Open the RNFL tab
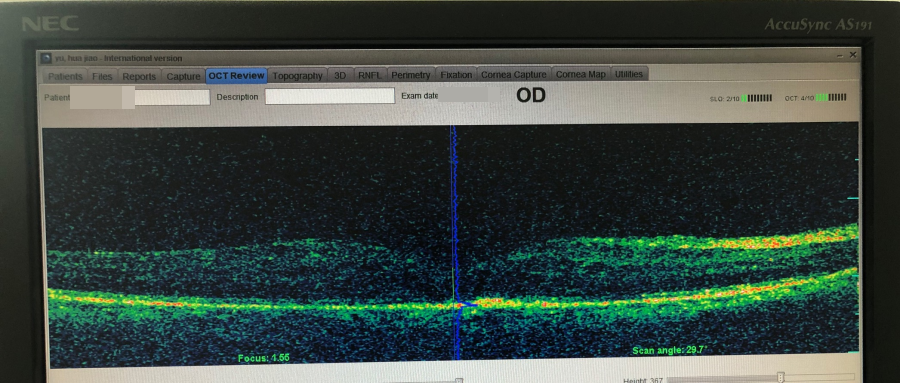This screenshot has height=383, width=900. pyautogui.click(x=370, y=75)
